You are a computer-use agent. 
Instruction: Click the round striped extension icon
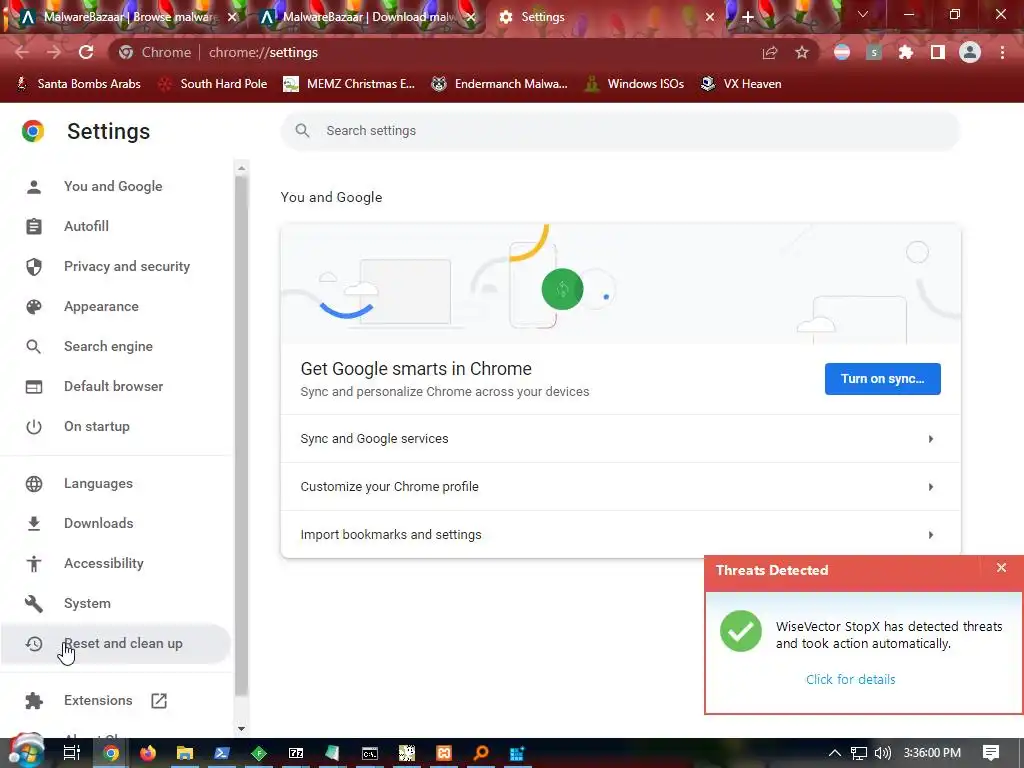pos(842,52)
